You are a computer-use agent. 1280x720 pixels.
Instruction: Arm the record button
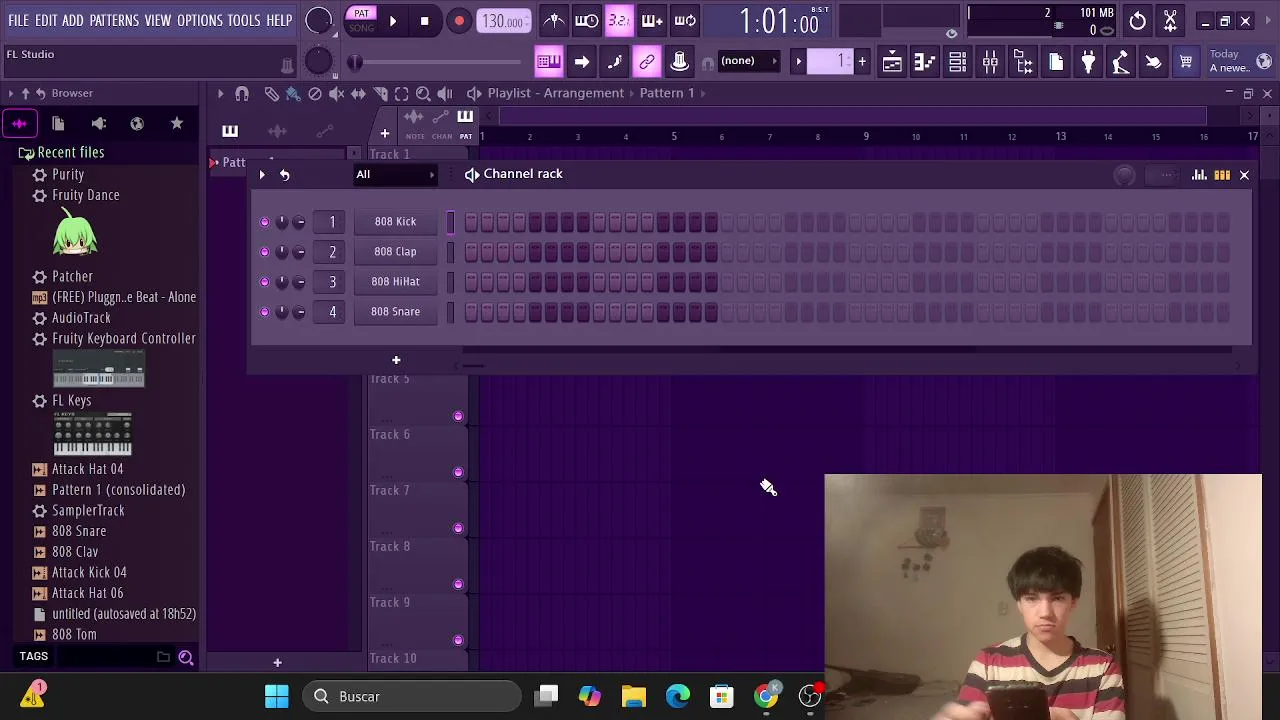(459, 20)
